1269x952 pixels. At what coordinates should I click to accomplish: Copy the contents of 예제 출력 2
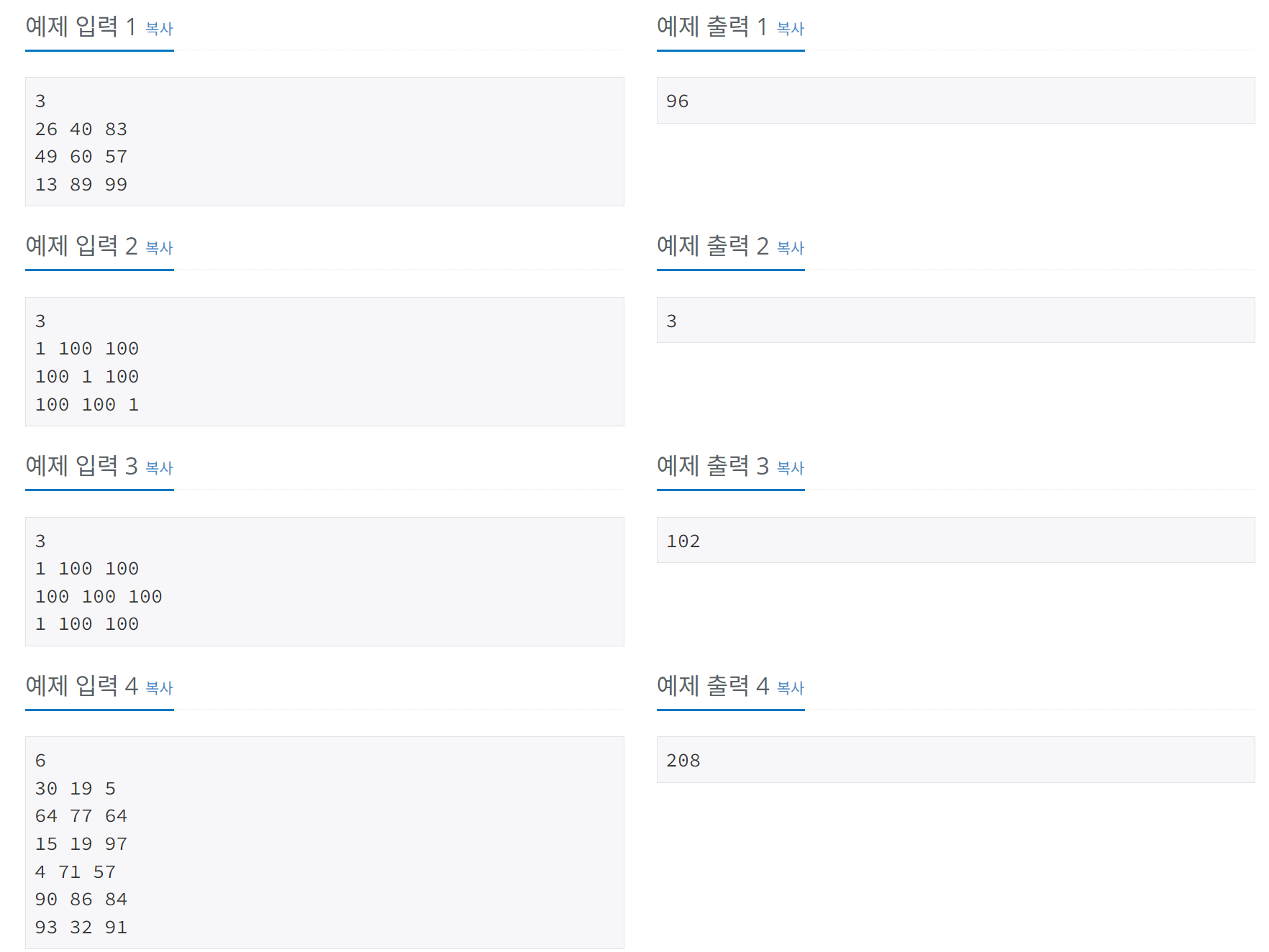pyautogui.click(x=790, y=250)
